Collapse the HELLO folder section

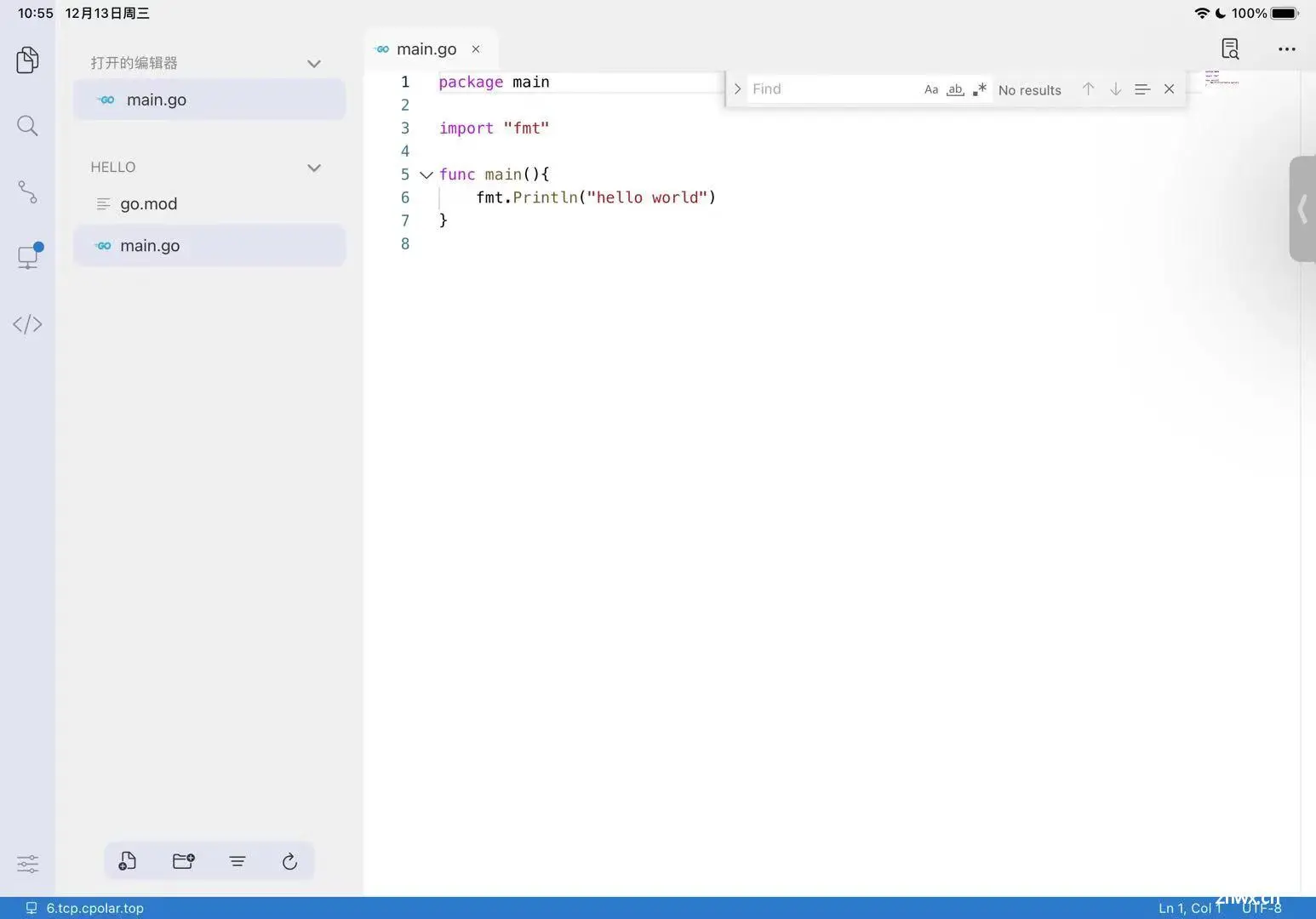[313, 168]
